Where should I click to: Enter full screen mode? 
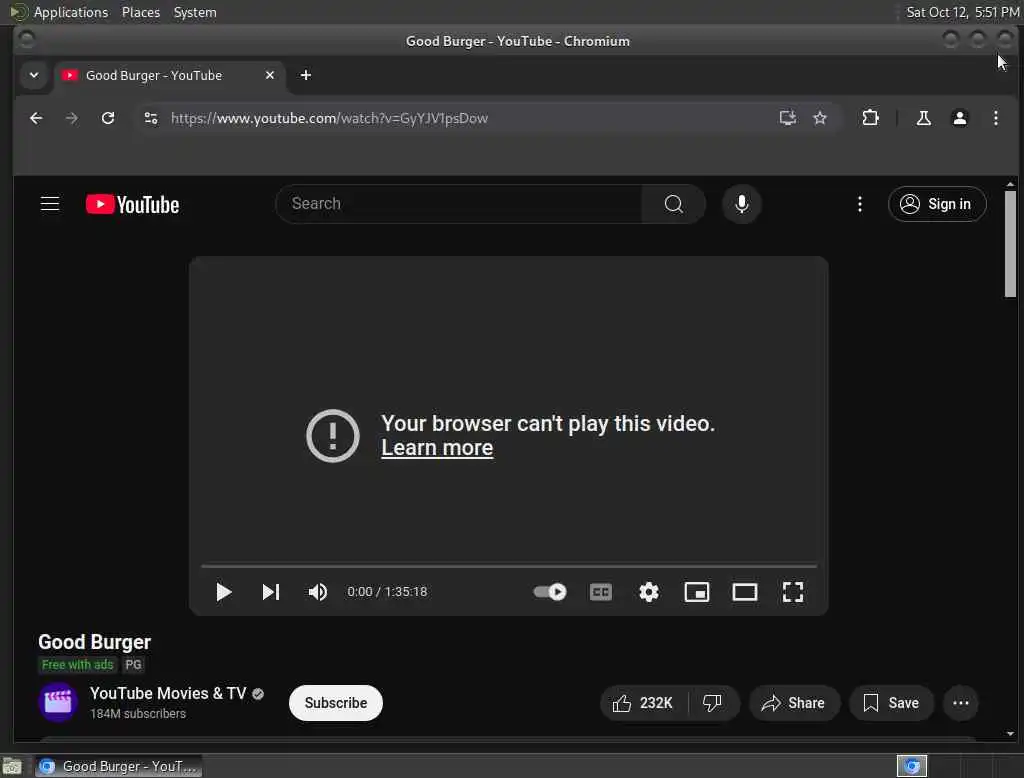click(x=792, y=592)
